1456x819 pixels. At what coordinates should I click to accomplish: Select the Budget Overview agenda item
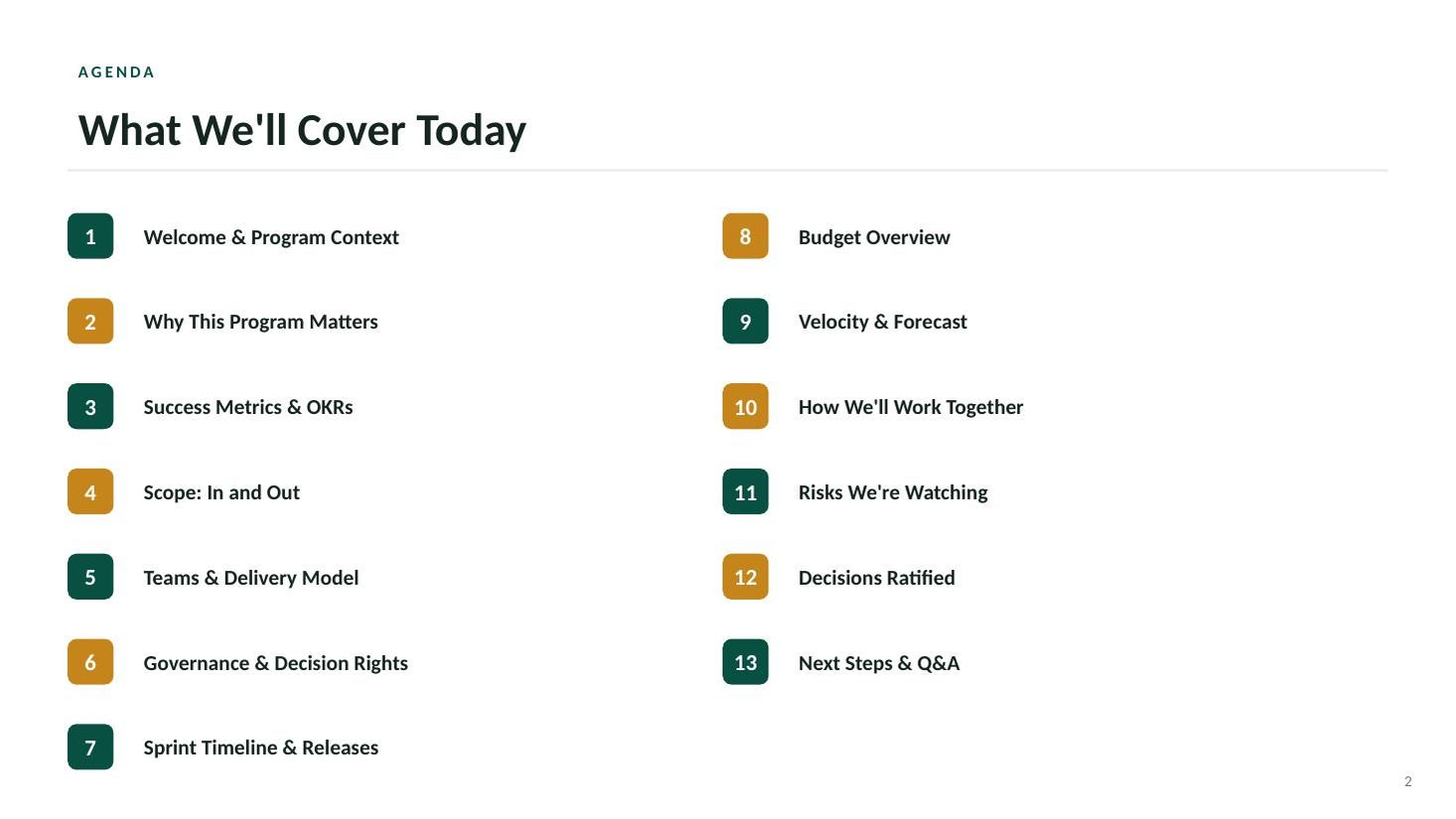point(874,237)
